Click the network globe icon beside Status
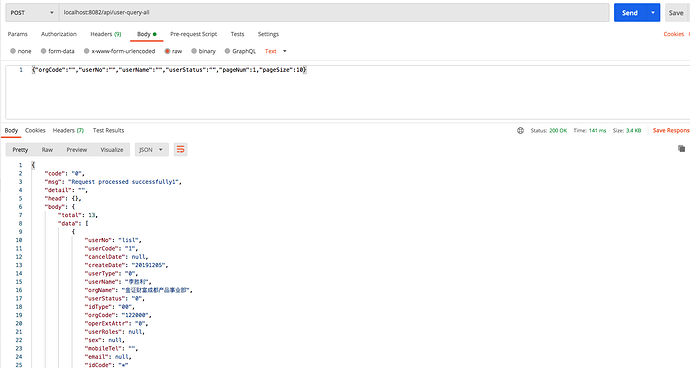 (x=520, y=130)
